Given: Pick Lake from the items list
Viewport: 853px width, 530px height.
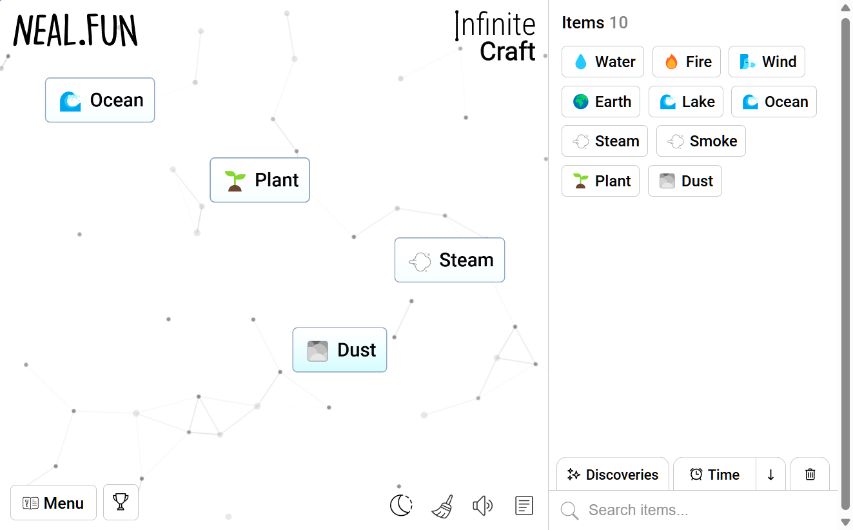Looking at the screenshot, I should [x=686, y=102].
